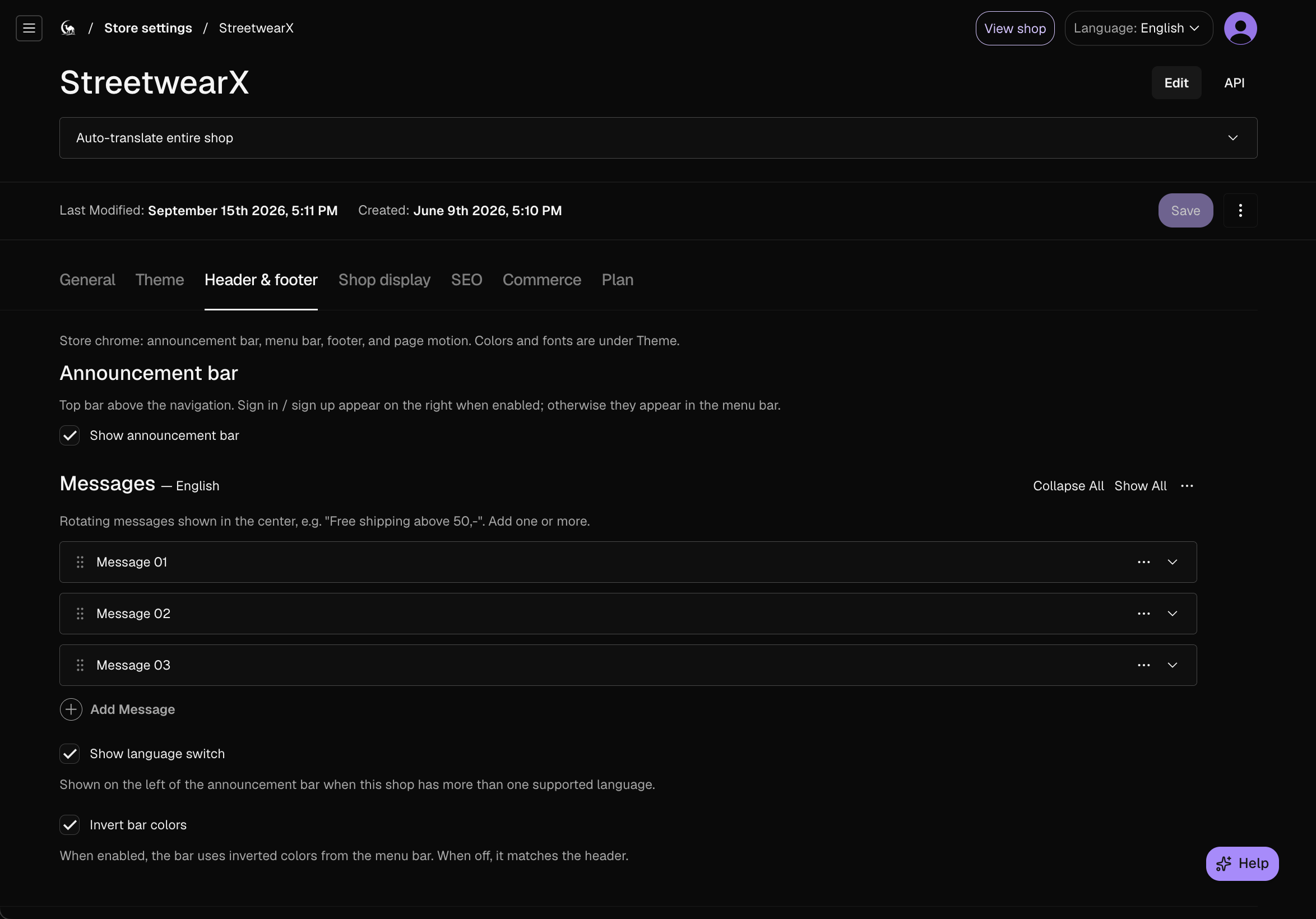
Task: Open Message 02 ellipsis options
Action: 1143,614
